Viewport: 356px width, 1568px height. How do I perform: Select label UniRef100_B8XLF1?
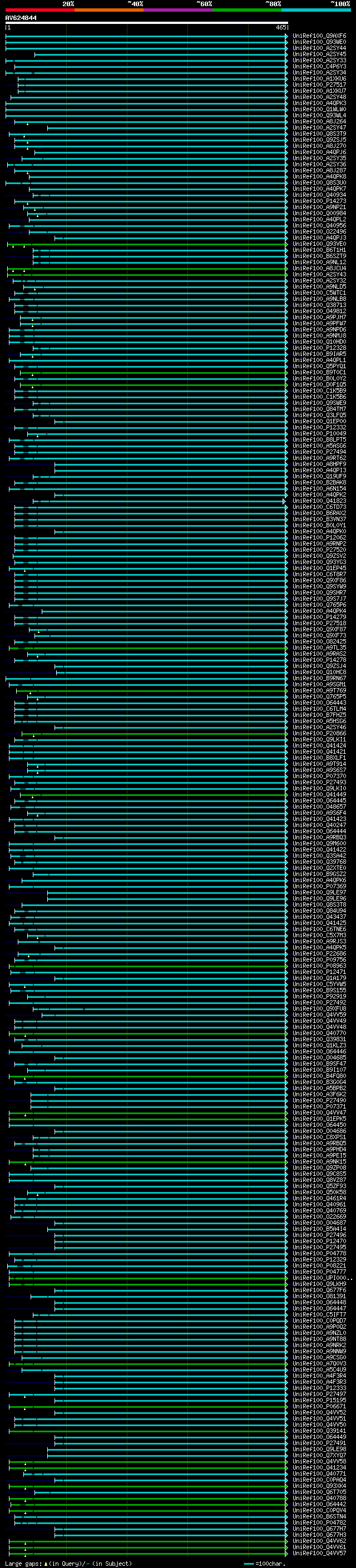click(x=319, y=758)
